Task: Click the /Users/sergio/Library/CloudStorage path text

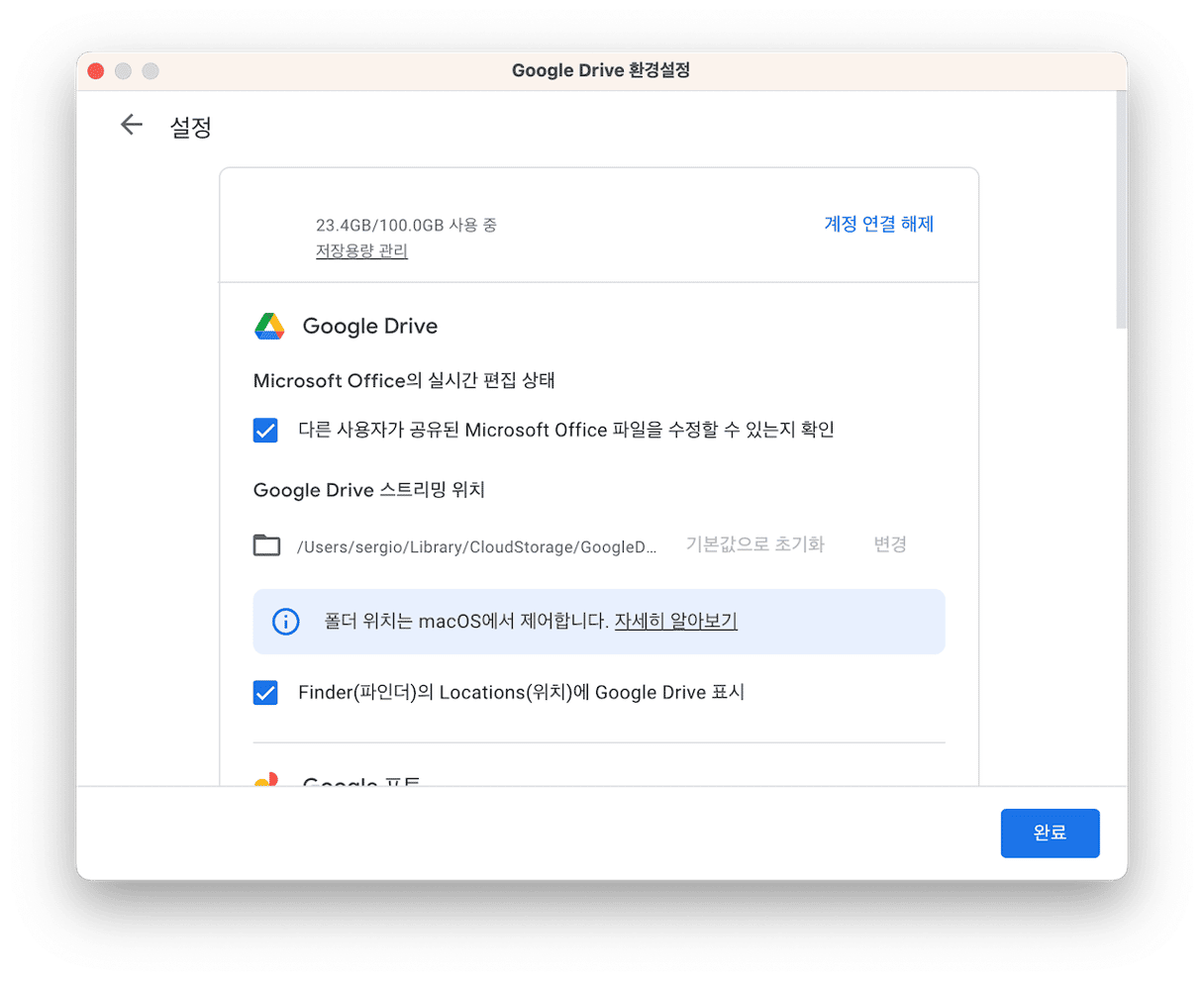Action: click(476, 546)
